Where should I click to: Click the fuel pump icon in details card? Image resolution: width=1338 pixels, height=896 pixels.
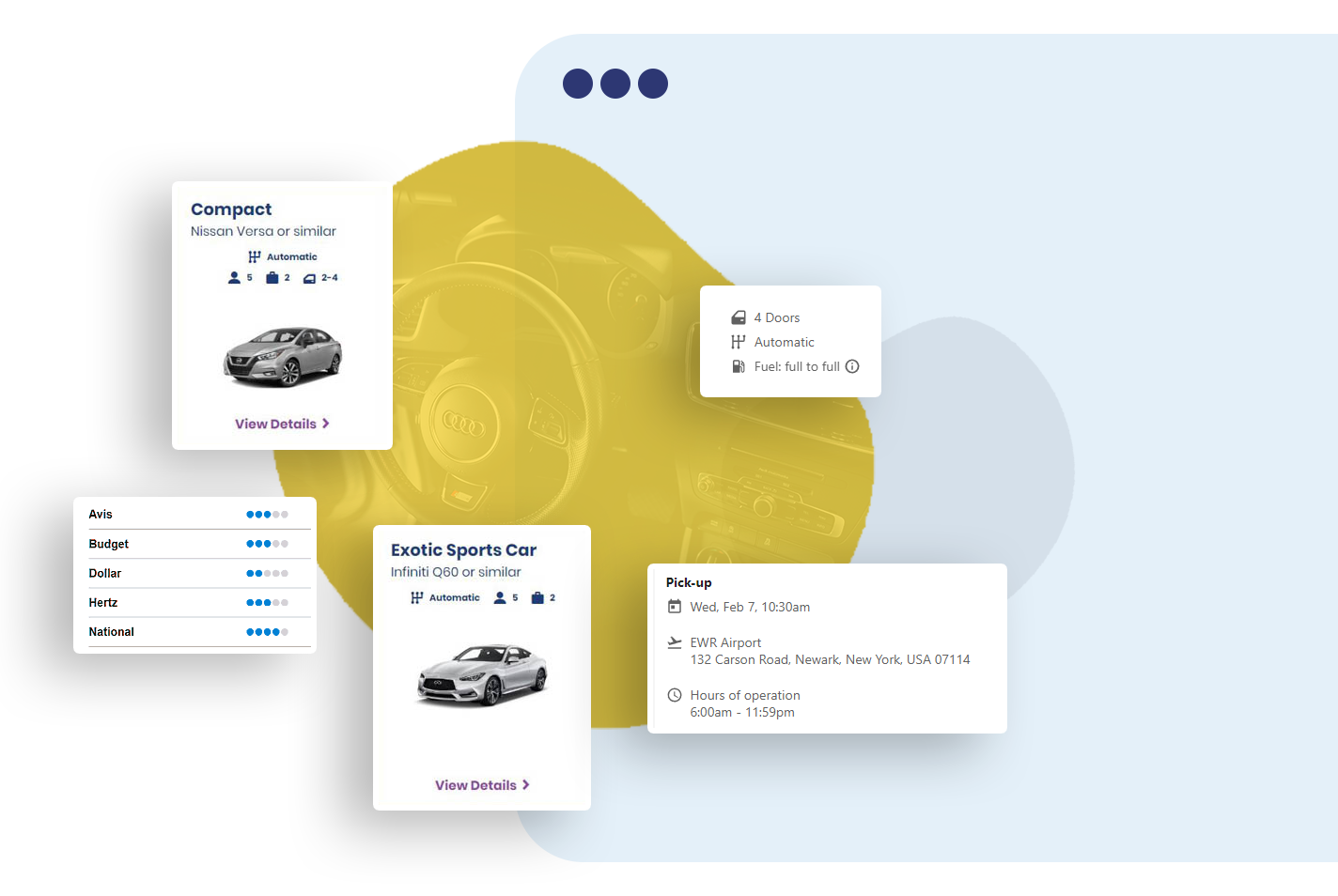[739, 366]
